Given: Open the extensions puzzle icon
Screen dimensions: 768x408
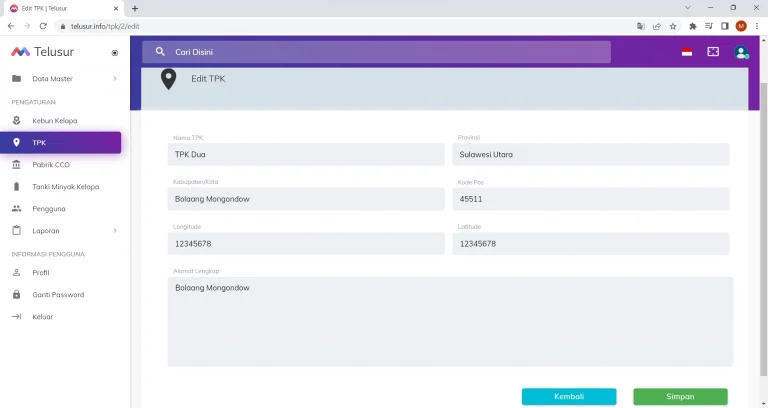Looking at the screenshot, I should point(693,26).
